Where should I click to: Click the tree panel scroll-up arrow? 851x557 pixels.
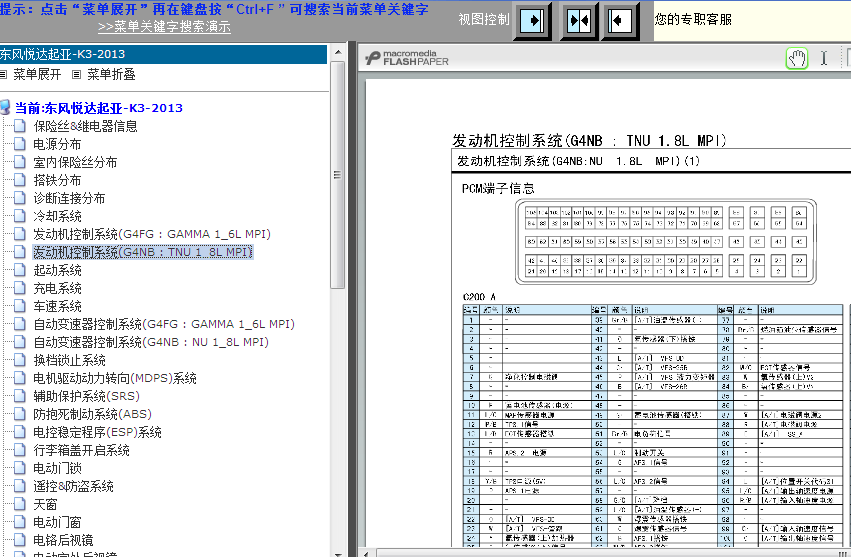click(x=338, y=53)
